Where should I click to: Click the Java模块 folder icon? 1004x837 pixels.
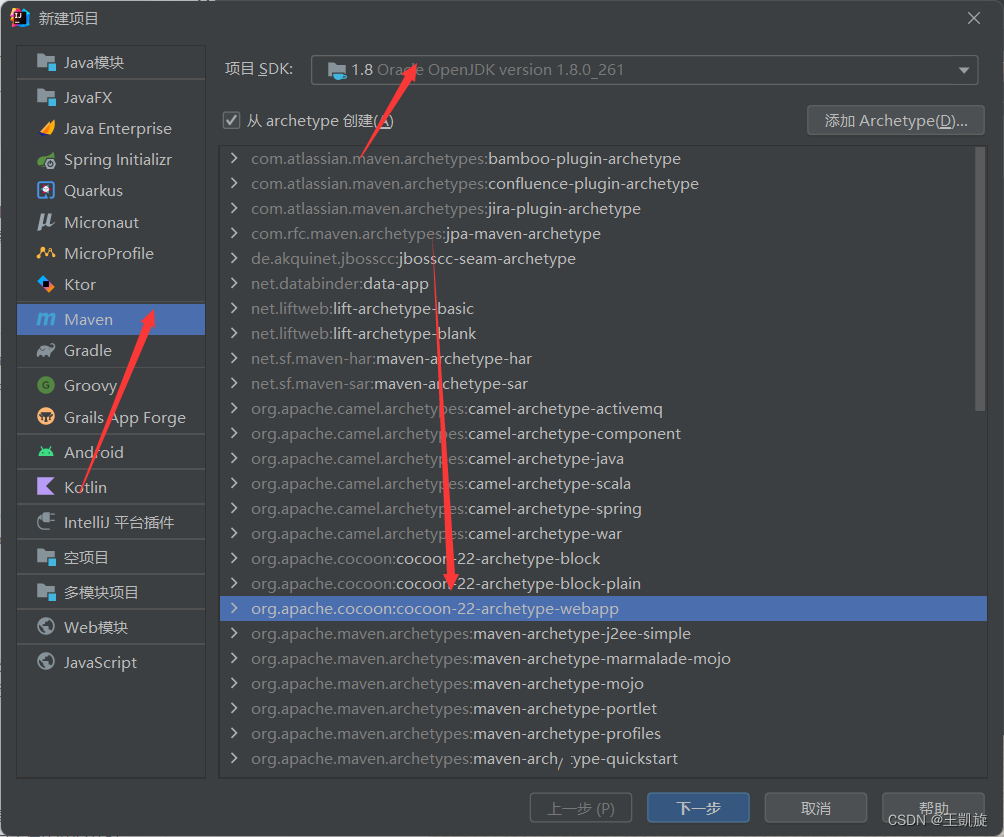point(46,62)
